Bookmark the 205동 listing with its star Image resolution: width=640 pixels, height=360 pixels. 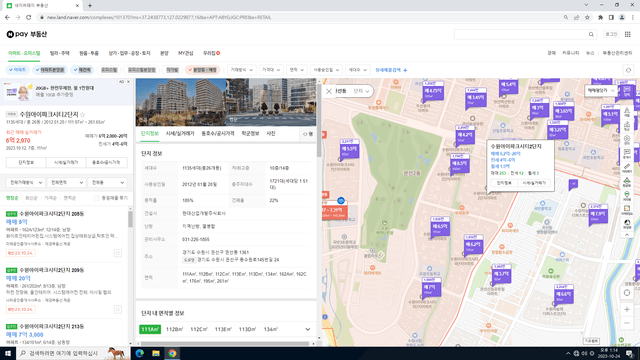pos(118,253)
